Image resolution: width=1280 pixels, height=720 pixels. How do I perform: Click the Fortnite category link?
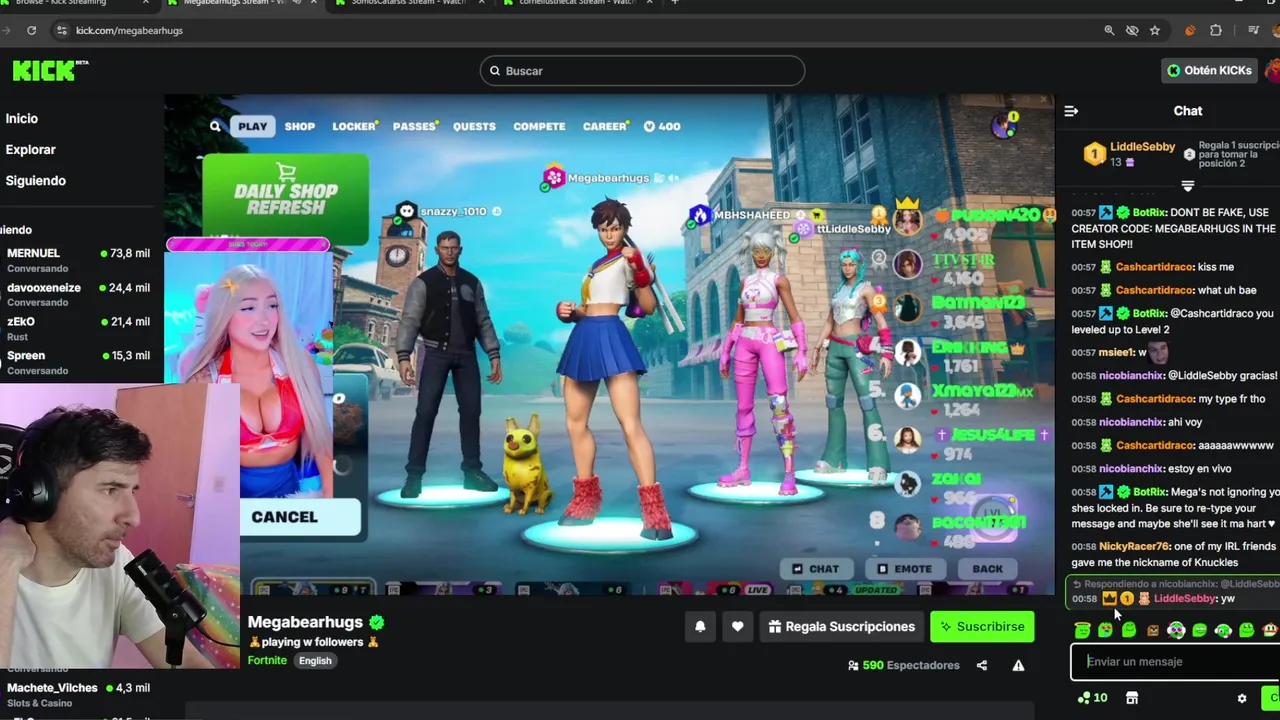267,660
